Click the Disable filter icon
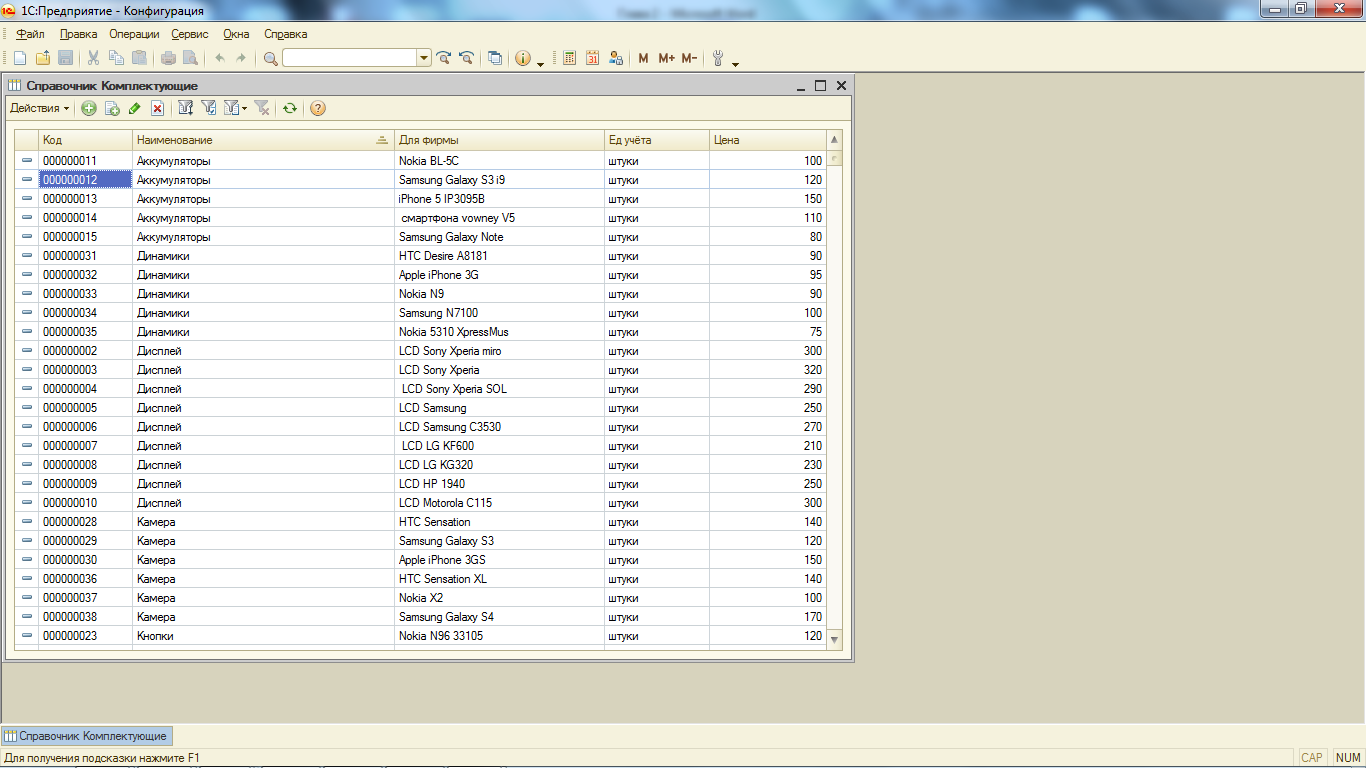The width and height of the screenshot is (1366, 768). 262,108
